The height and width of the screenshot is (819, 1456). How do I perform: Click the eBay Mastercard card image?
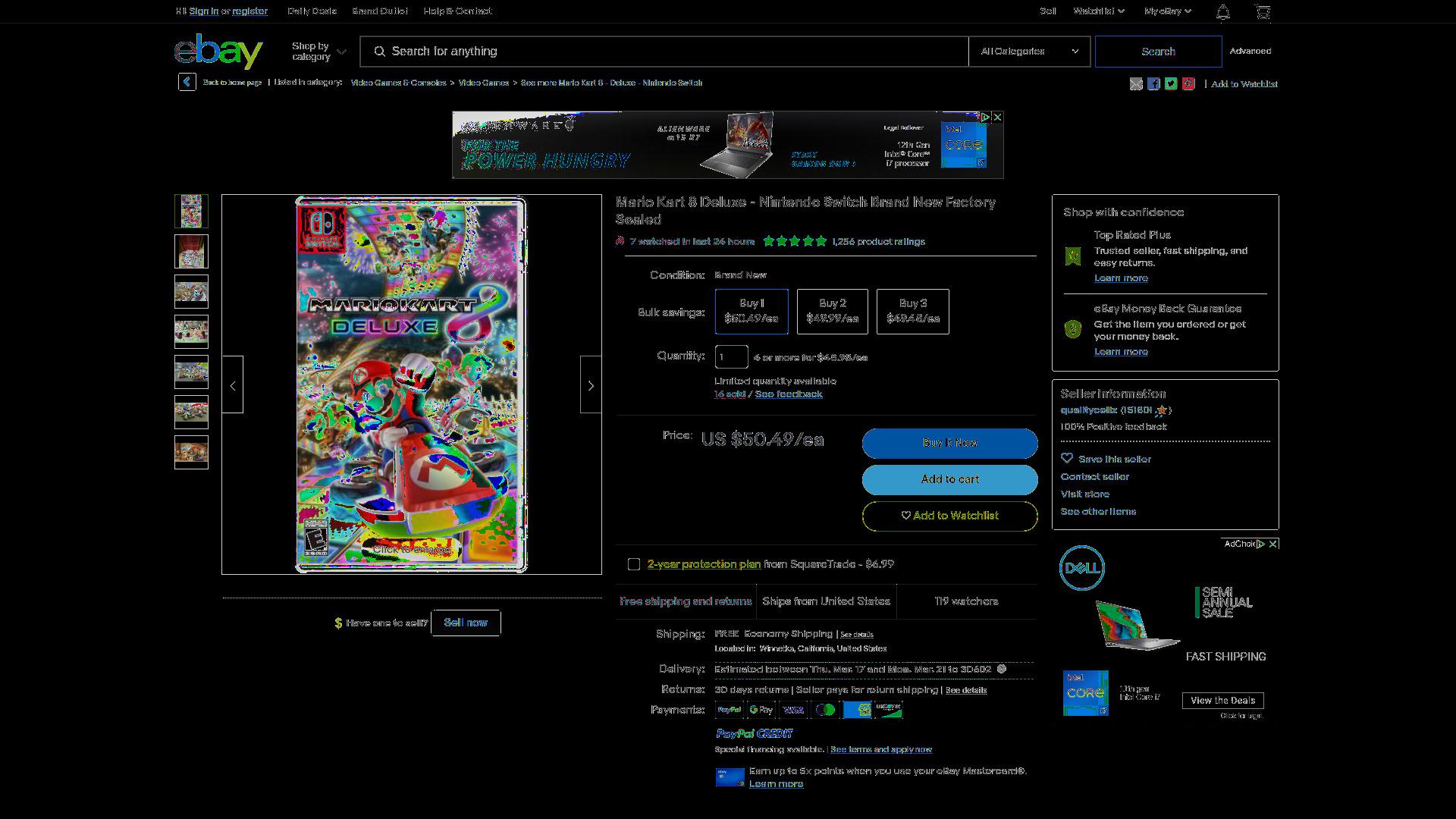coord(730,777)
